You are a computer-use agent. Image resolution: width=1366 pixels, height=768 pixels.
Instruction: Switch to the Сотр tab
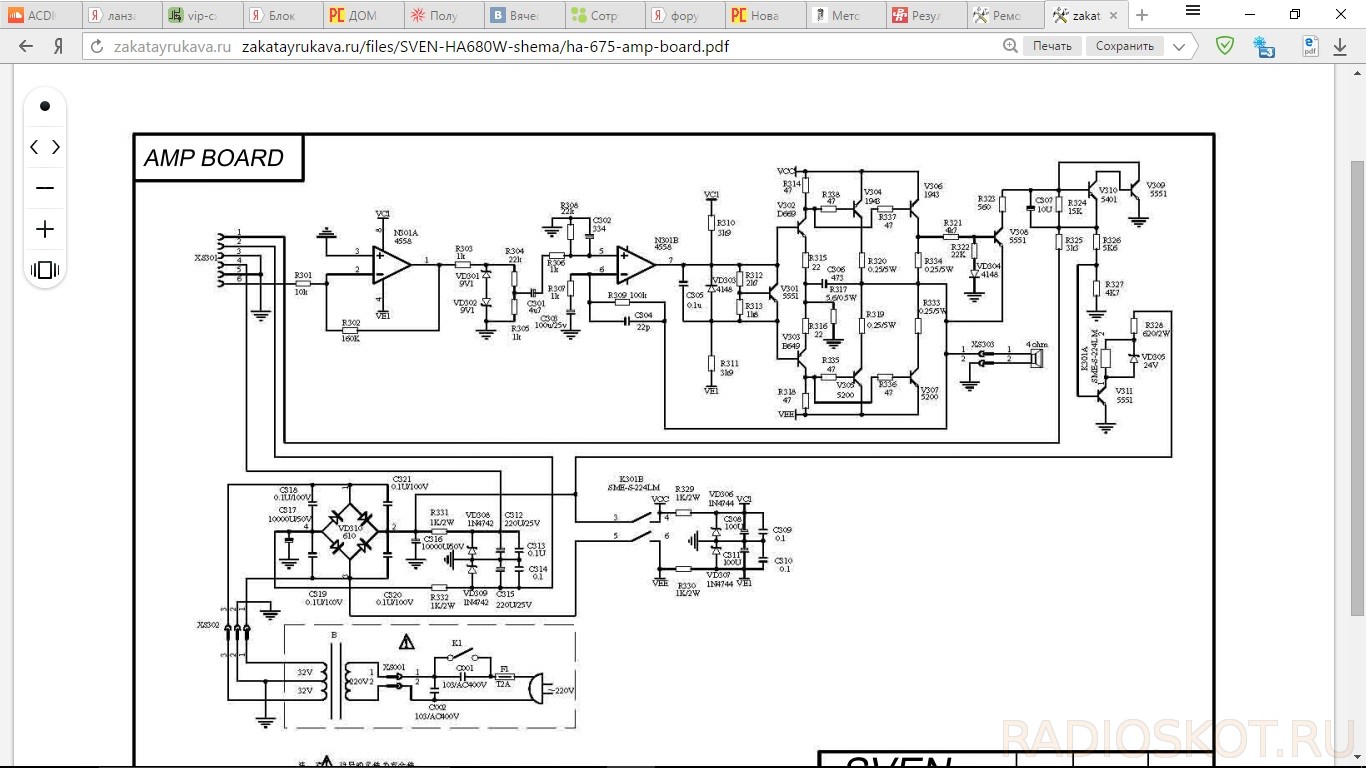click(604, 15)
